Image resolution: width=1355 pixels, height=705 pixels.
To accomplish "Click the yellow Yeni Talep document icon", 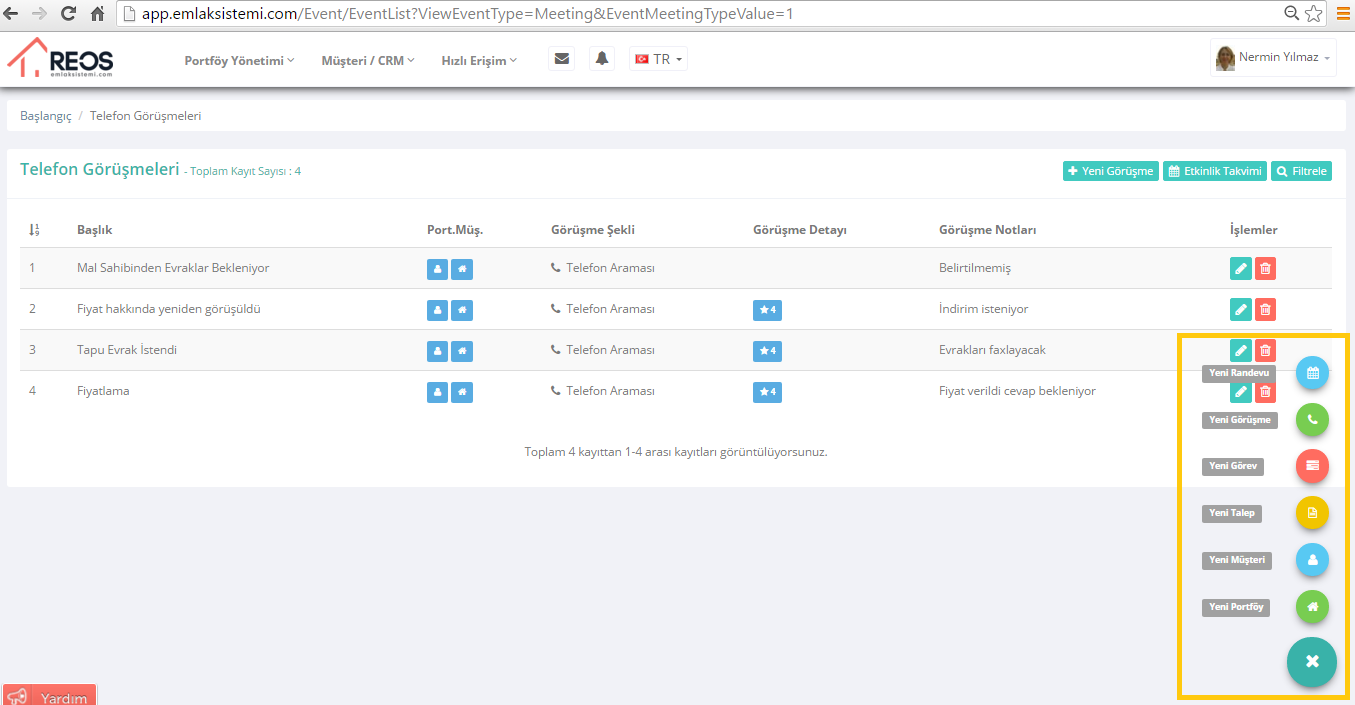I will (1312, 513).
